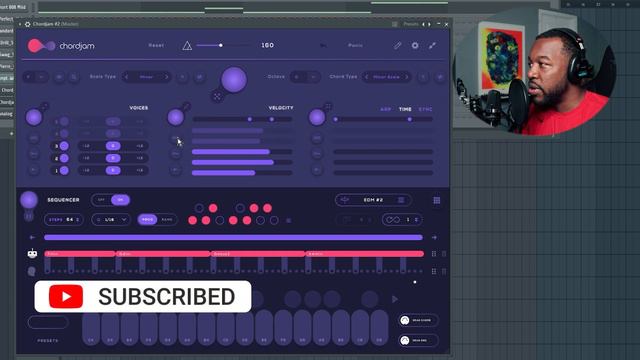This screenshot has width=640, height=360.
Task: Open Chordjam settings gear
Action: click(x=415, y=45)
